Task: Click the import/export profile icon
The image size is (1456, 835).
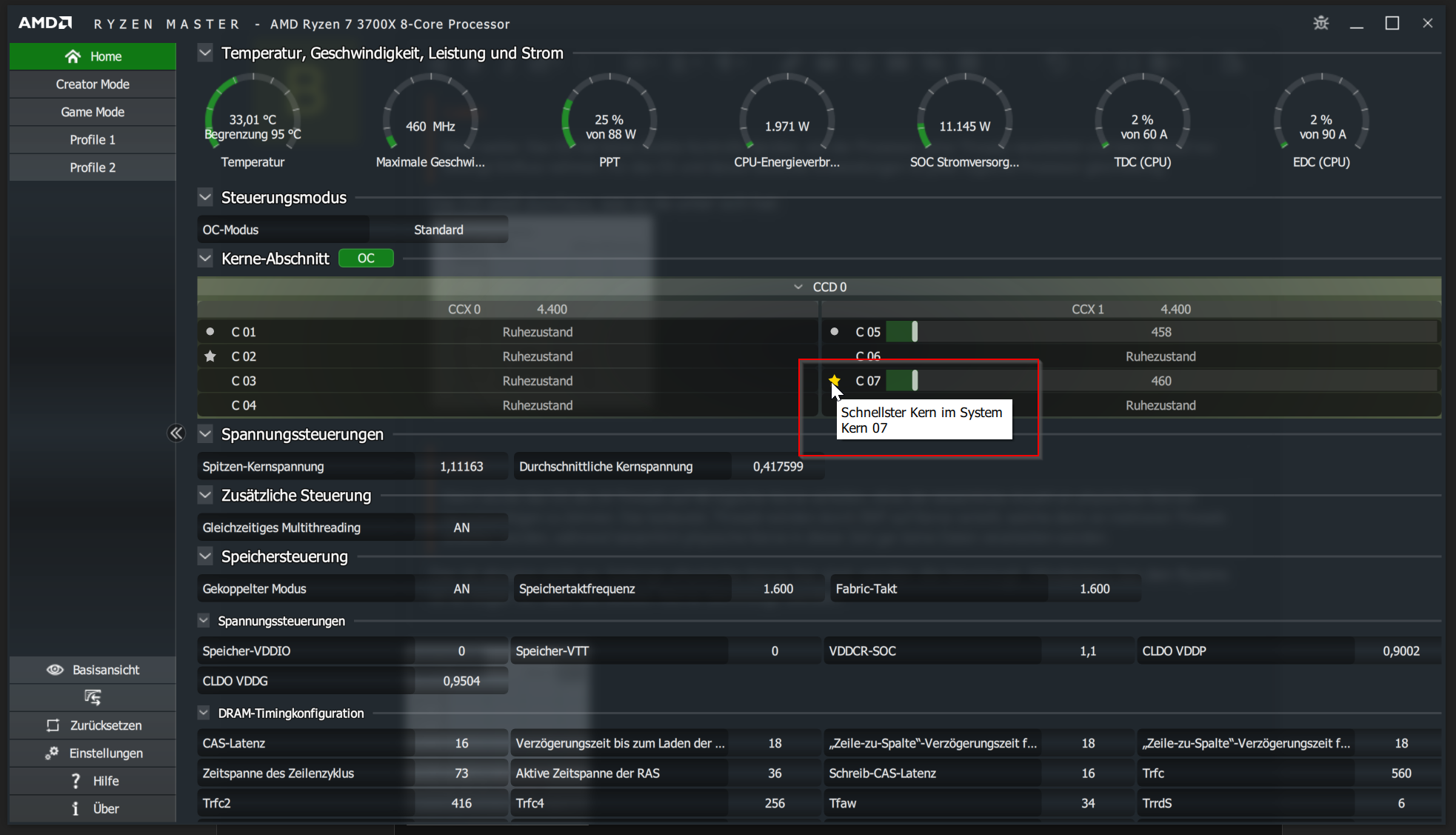Action: coord(93,697)
